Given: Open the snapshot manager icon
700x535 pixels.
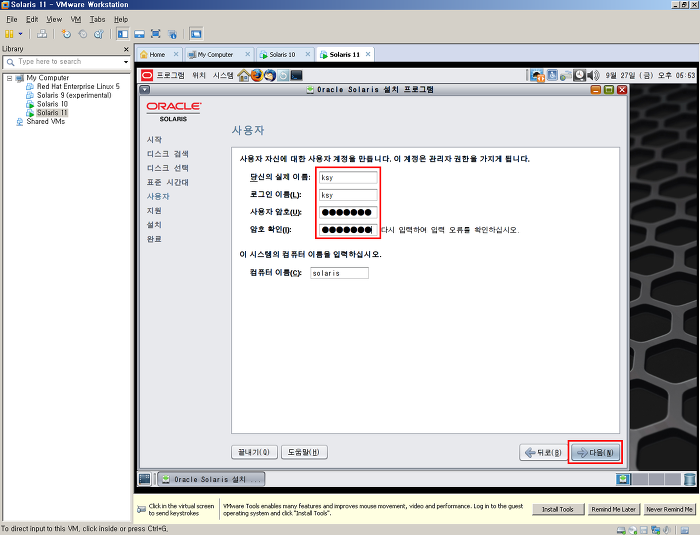Looking at the screenshot, I should coord(99,34).
